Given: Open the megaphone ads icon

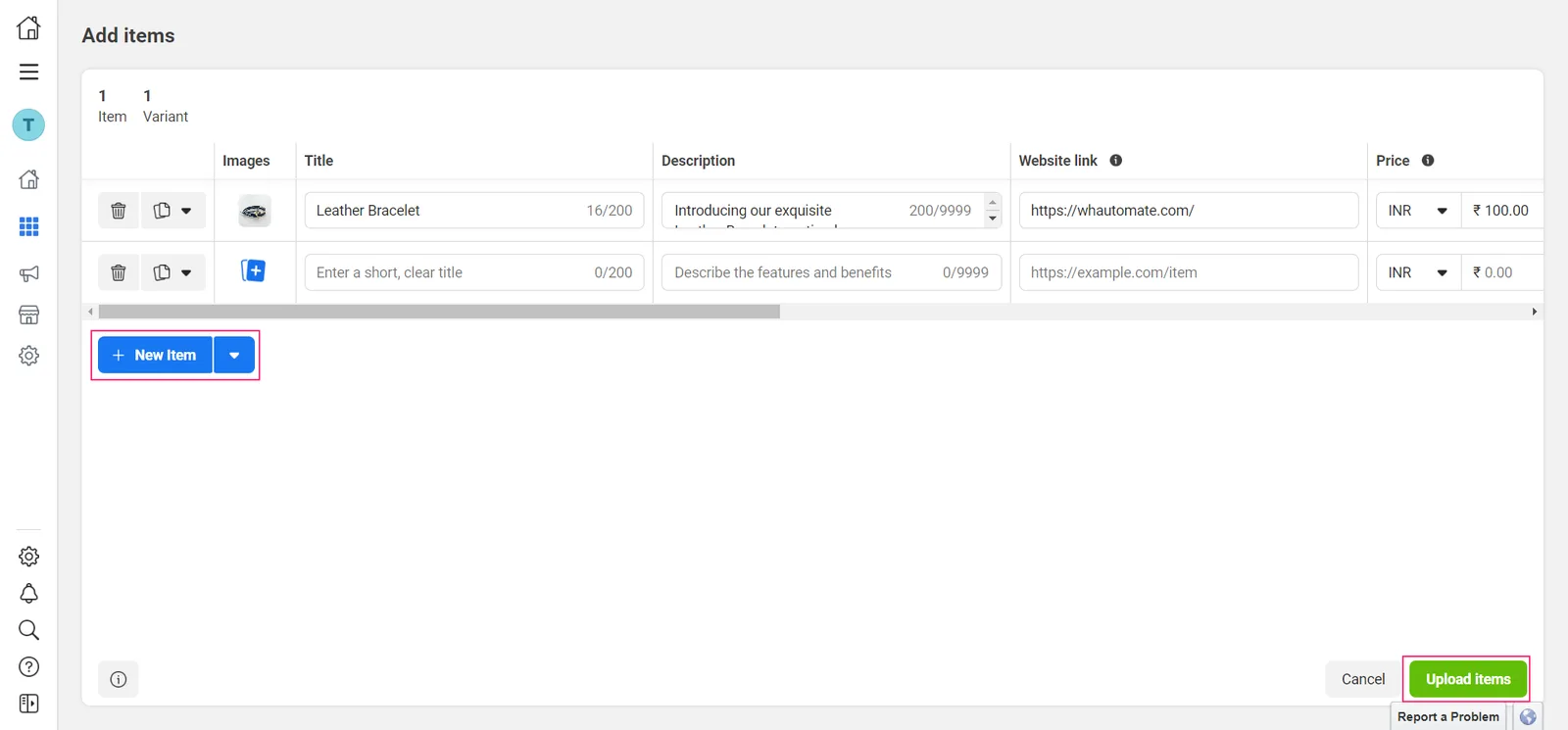Looking at the screenshot, I should (28, 273).
